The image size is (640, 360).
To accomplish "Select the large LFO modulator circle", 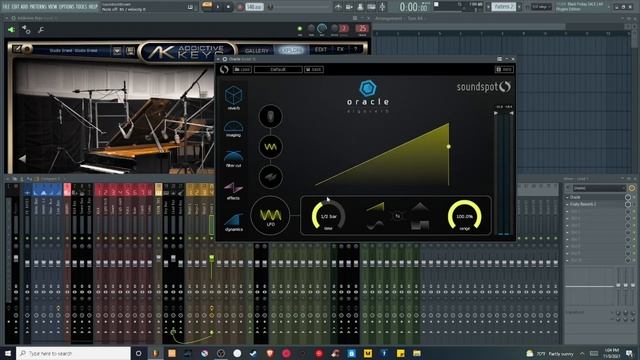I will [270, 216].
